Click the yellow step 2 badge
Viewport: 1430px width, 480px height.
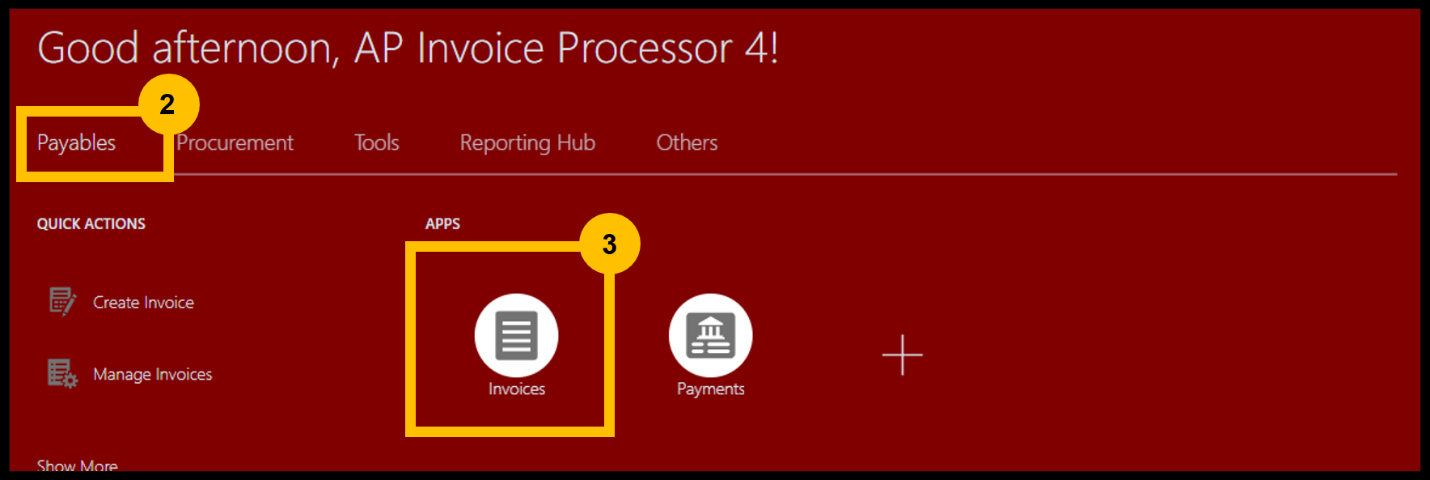pyautogui.click(x=168, y=105)
